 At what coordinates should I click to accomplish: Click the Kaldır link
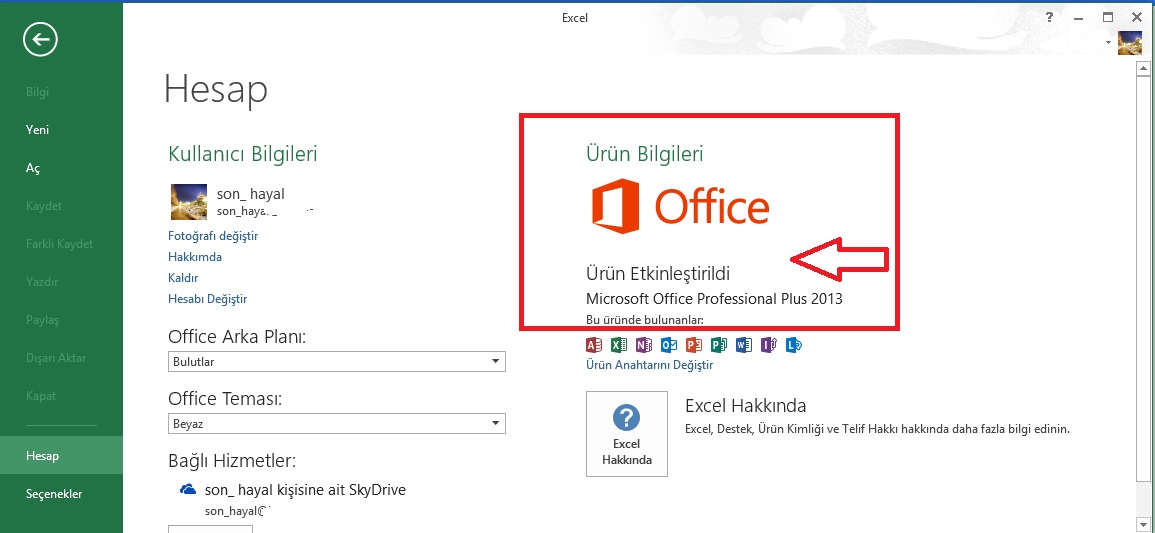coord(183,278)
